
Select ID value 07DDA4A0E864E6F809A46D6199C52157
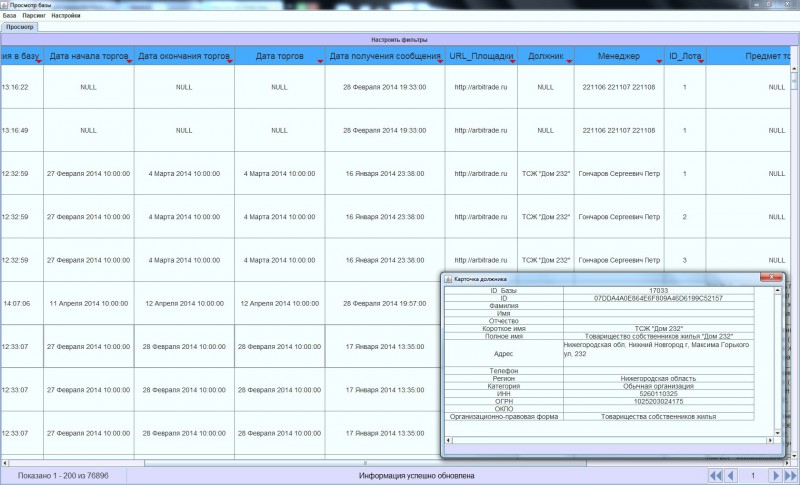click(x=658, y=298)
